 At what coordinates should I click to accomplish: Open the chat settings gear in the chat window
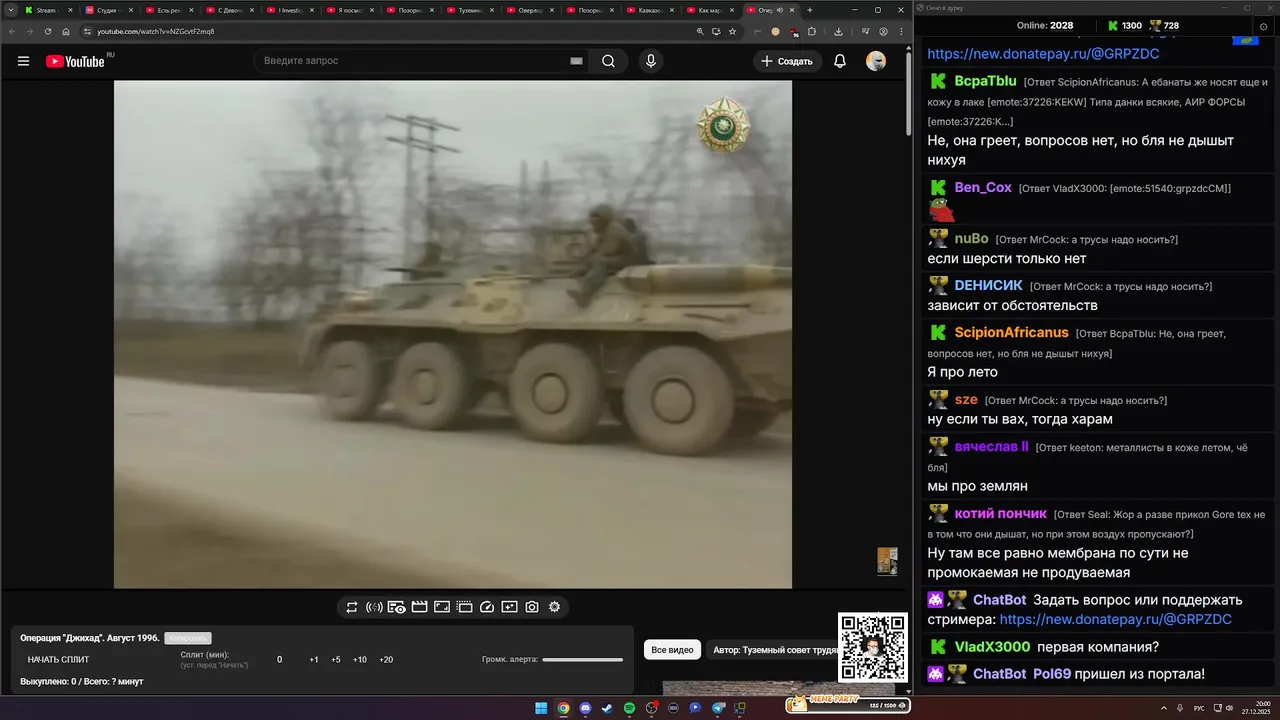coord(1263,26)
